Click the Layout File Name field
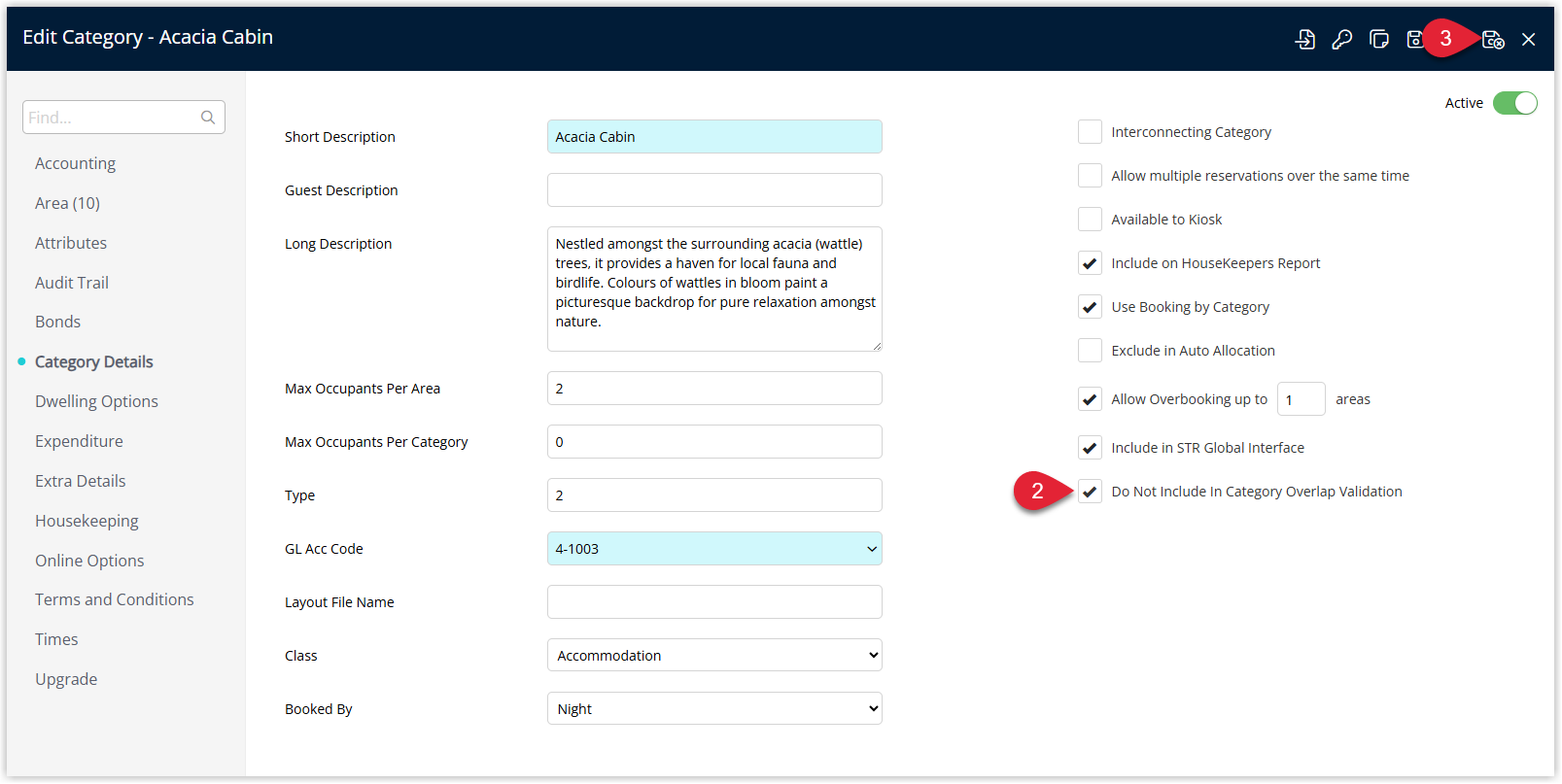The image size is (1562, 784). (714, 602)
